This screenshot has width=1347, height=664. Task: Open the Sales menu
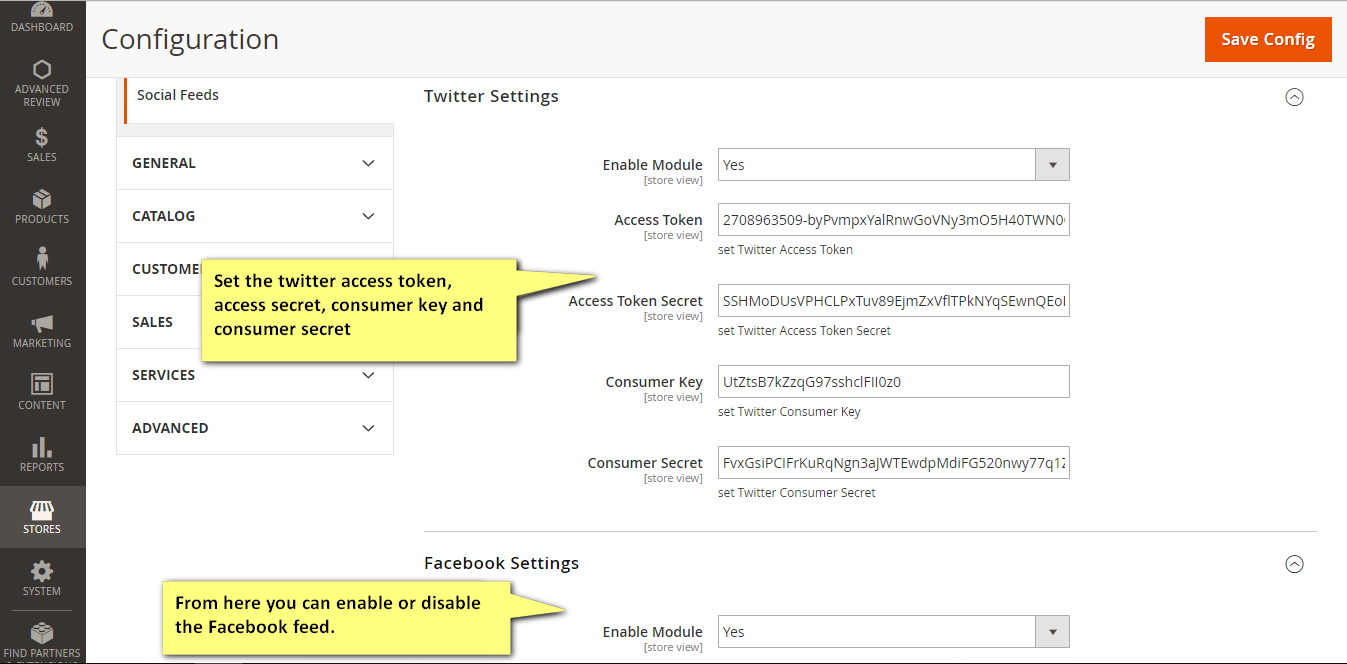[41, 146]
